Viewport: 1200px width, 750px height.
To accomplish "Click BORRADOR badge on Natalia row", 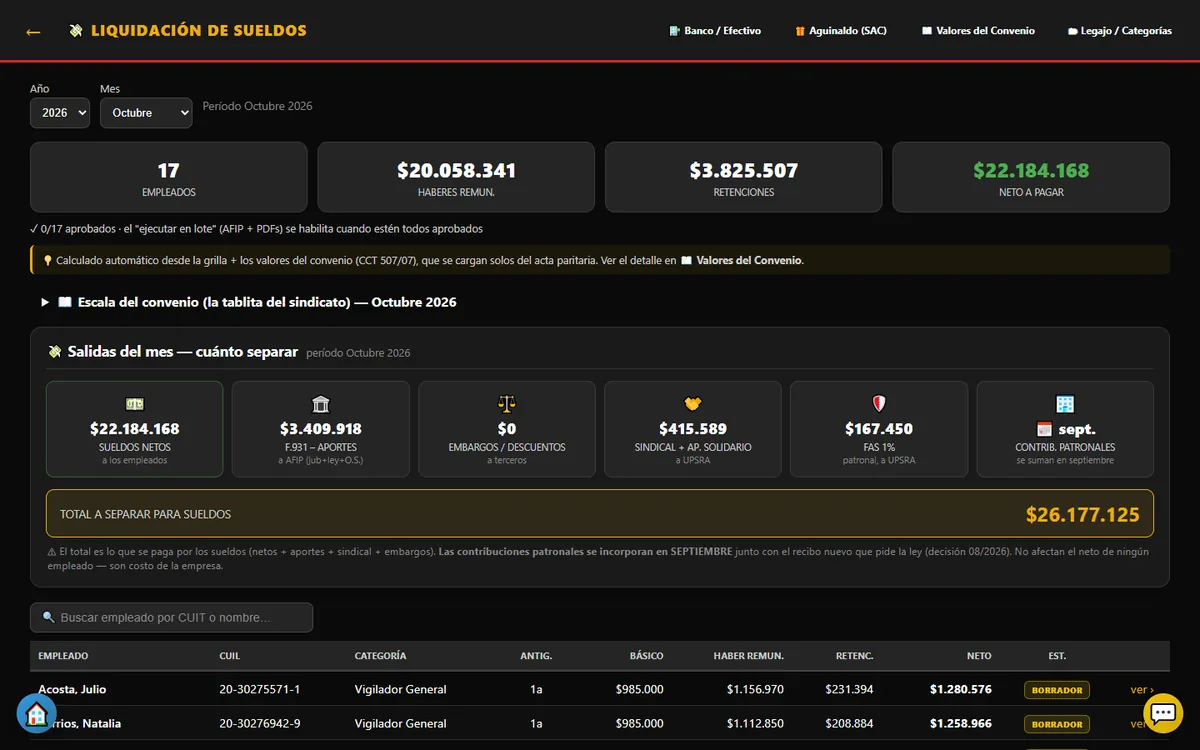I will click(x=1057, y=724).
